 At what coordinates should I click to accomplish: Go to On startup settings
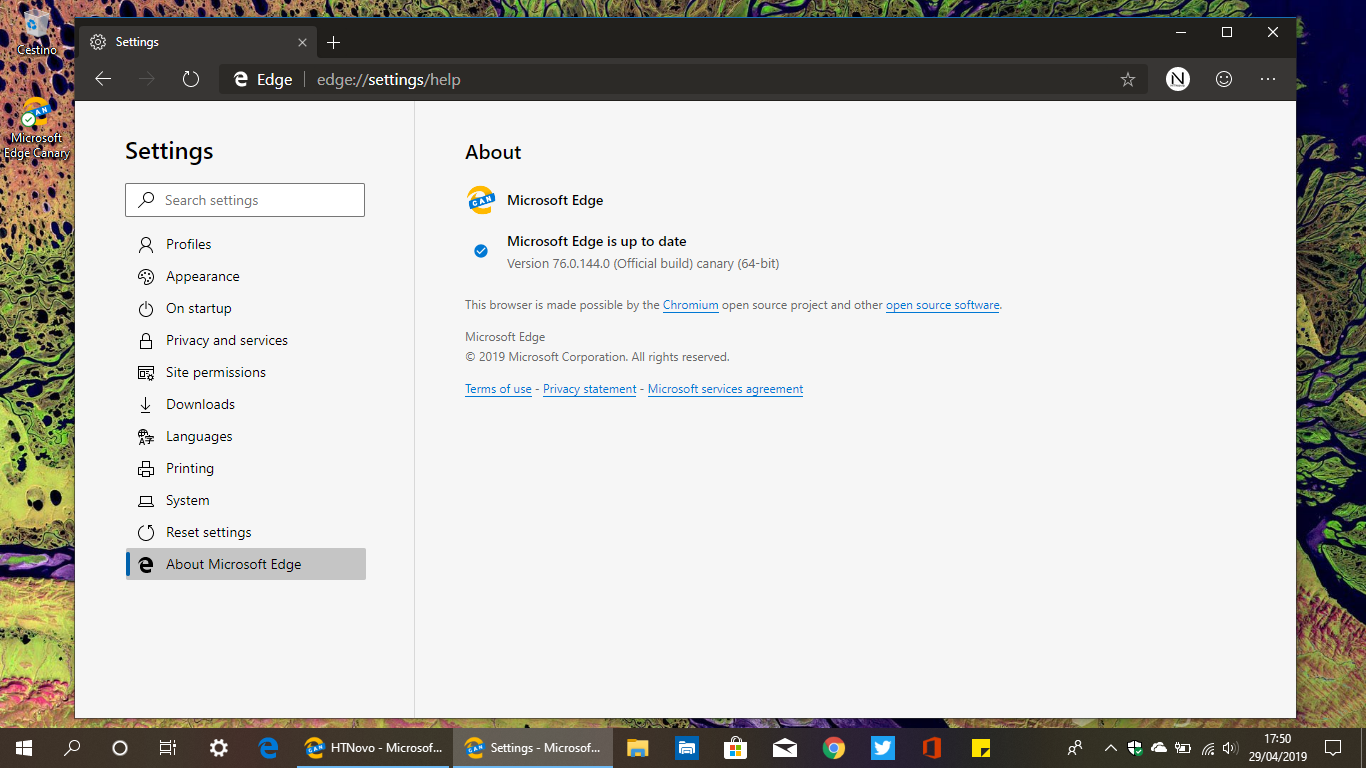coord(245,308)
